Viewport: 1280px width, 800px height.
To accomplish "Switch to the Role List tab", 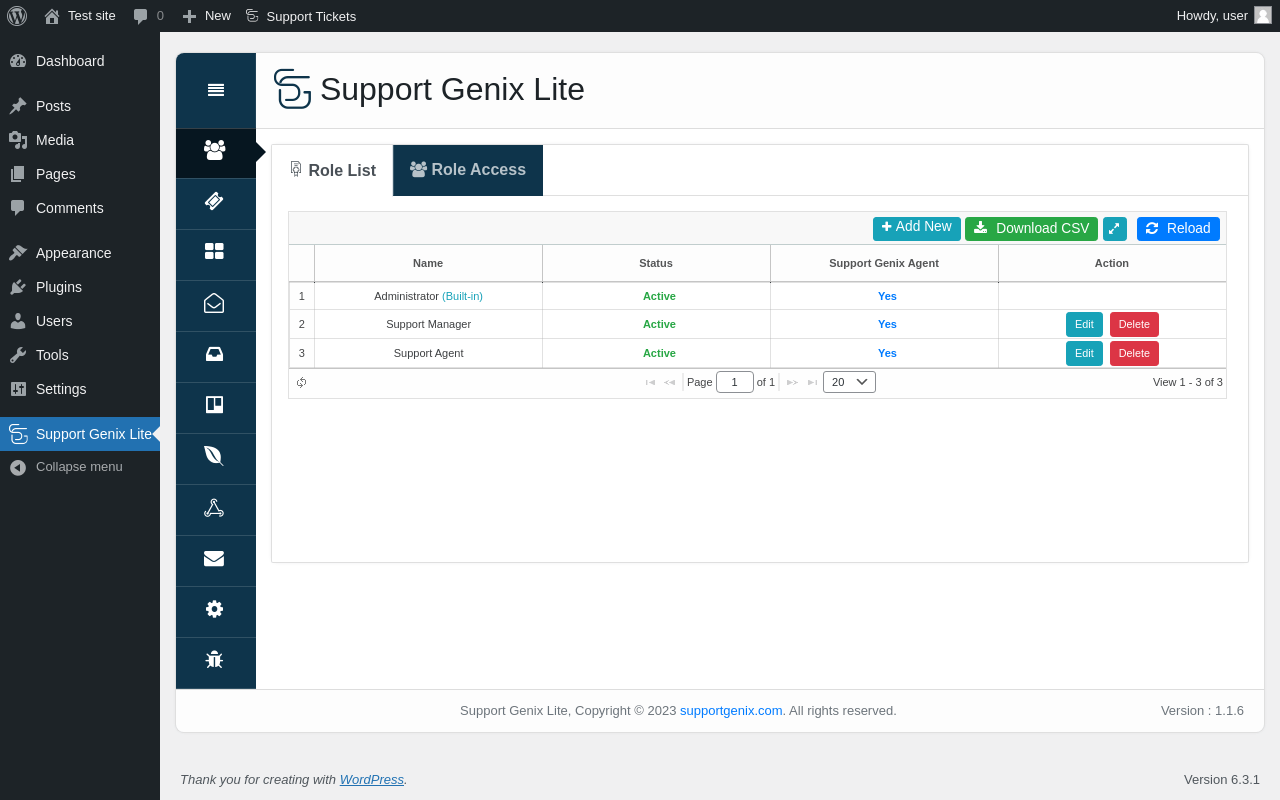I will point(332,170).
